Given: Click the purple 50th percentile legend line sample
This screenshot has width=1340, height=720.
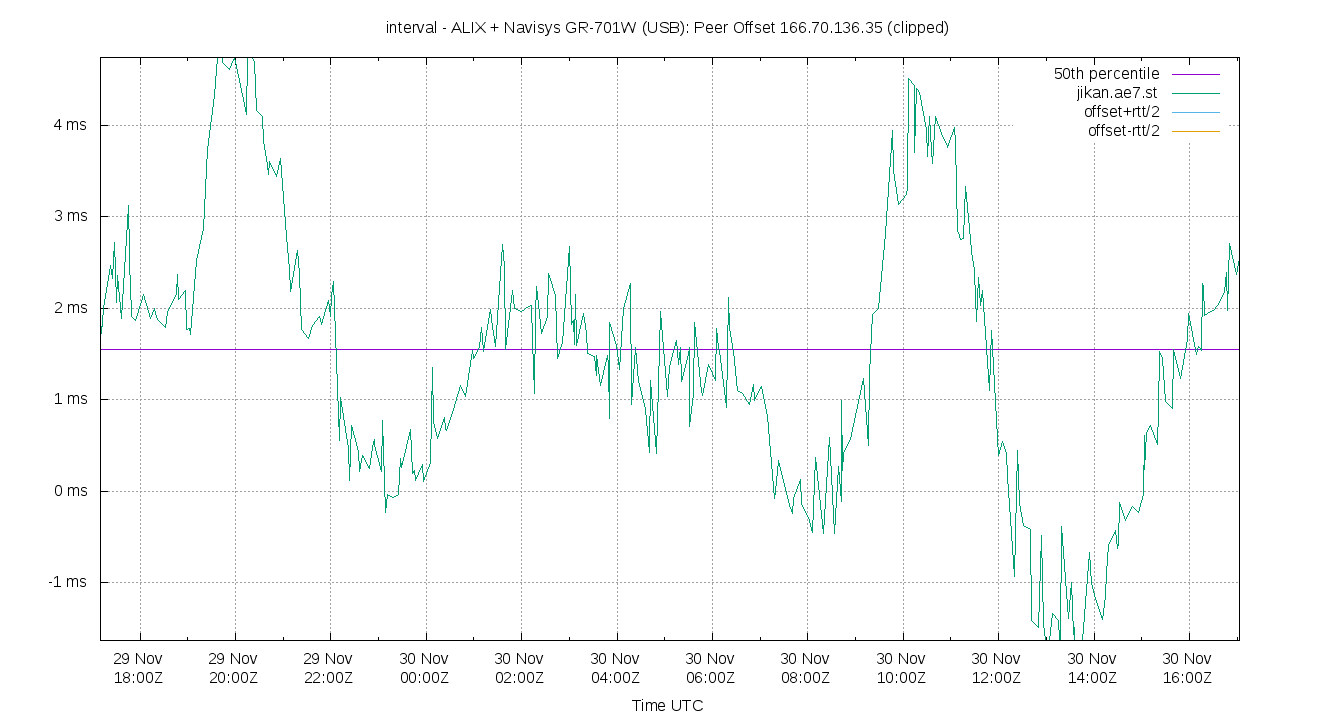Looking at the screenshot, I should point(1194,74).
